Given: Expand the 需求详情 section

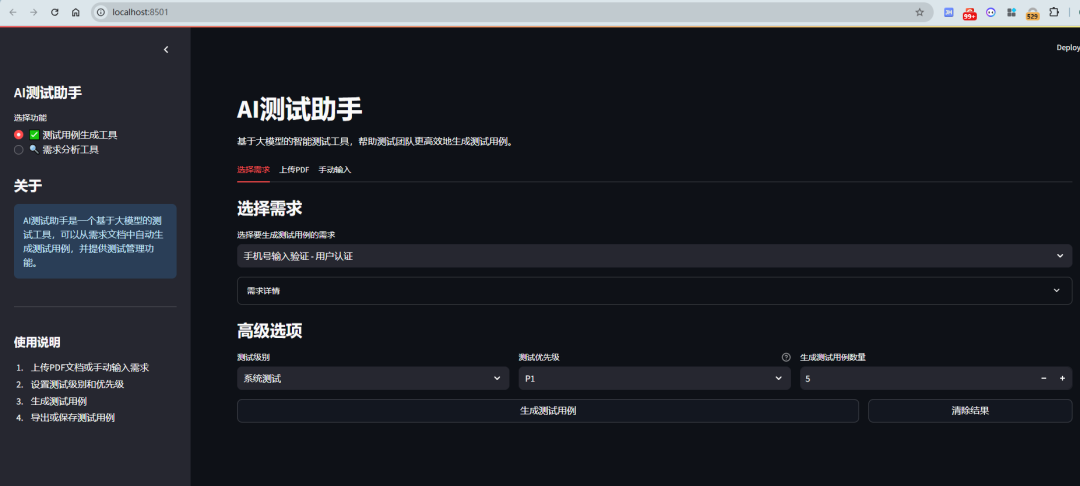Looking at the screenshot, I should pyautogui.click(x=654, y=290).
